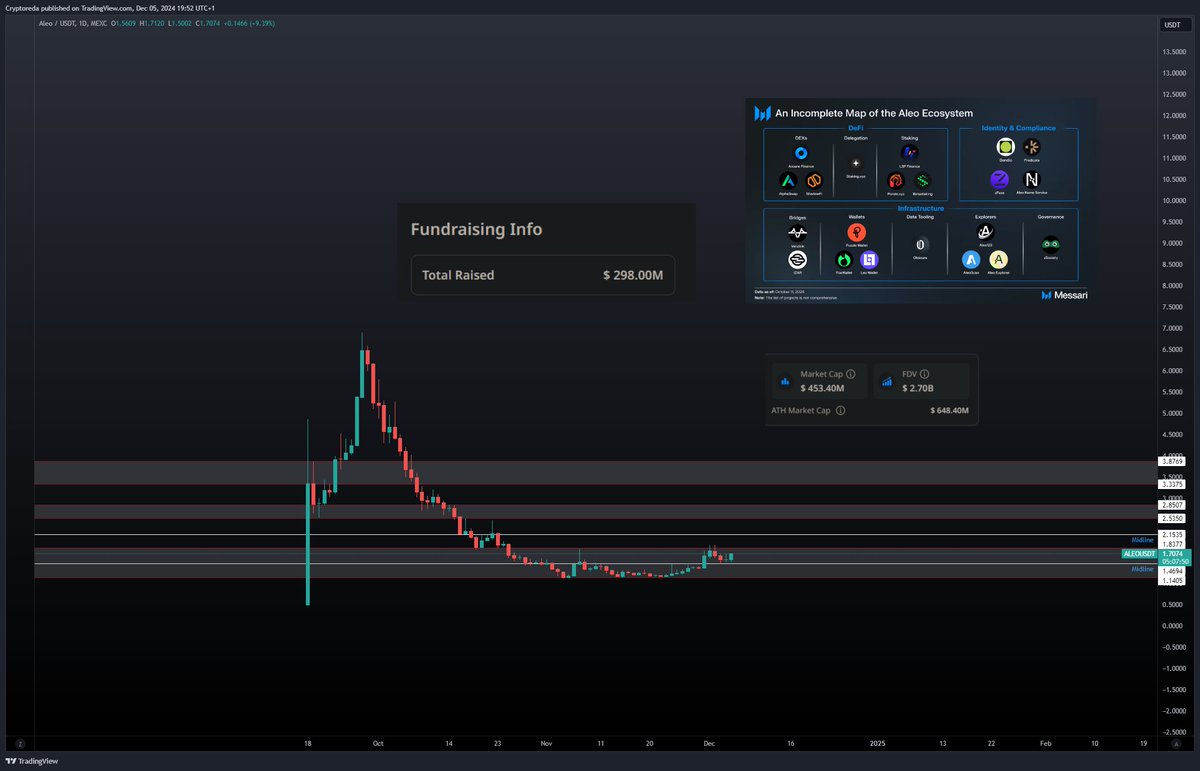
Task: Click the Messari logo beside the ecosystem title
Action: 763,113
